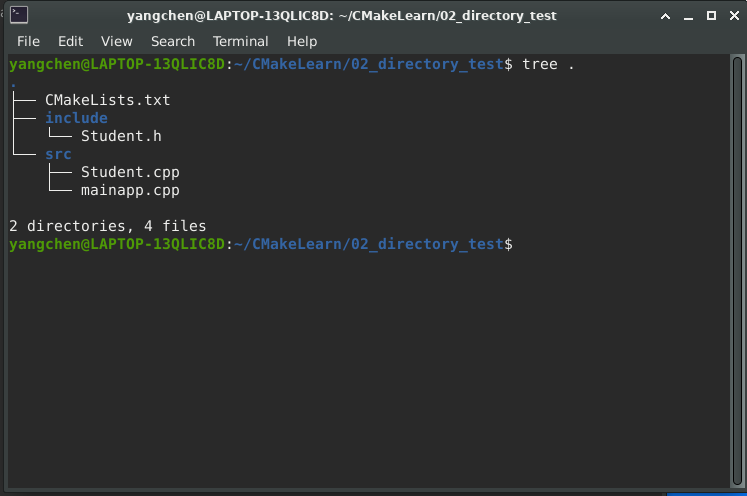Click Student.cpp in the tree output
This screenshot has width=747, height=496.
point(130,172)
